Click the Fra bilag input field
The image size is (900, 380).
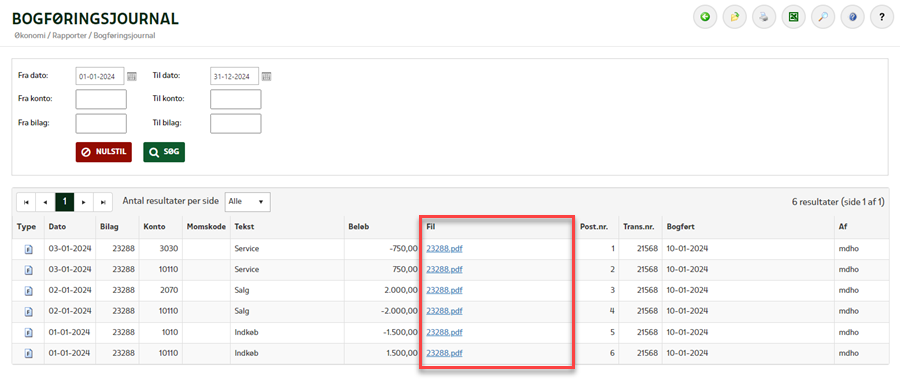point(101,123)
